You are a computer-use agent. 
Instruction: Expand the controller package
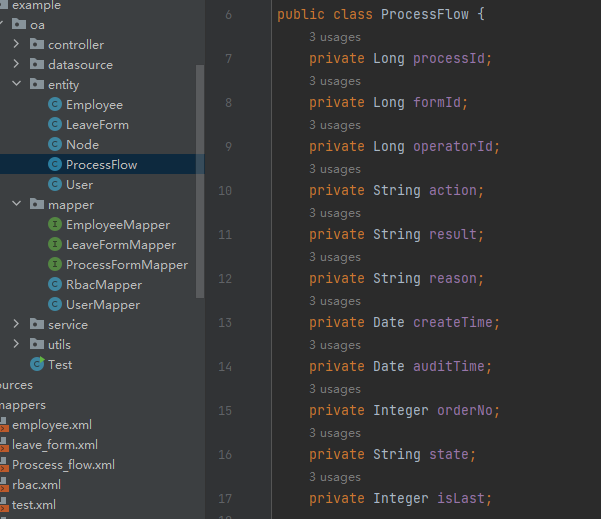(17, 45)
